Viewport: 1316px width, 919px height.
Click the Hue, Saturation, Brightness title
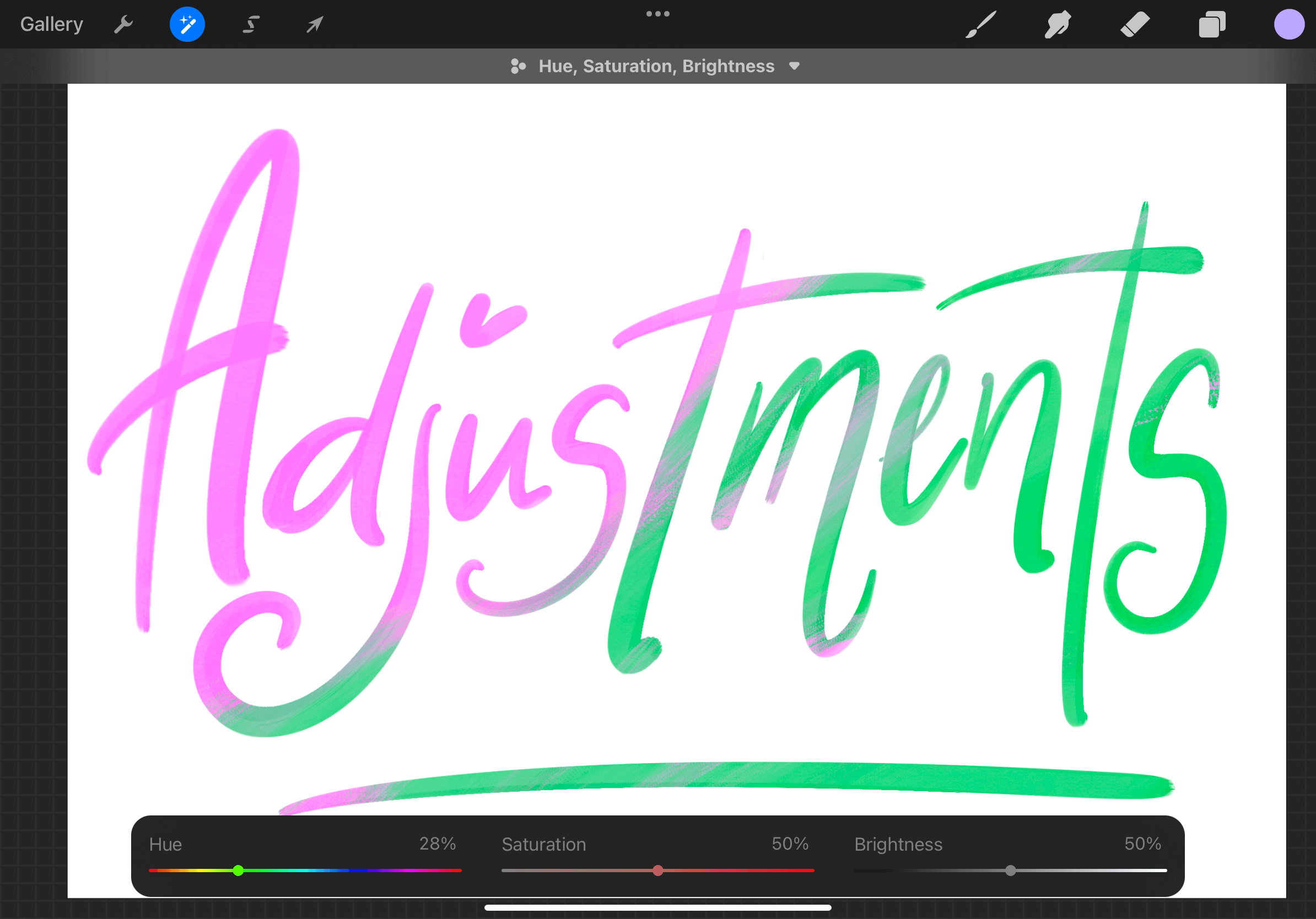(x=656, y=66)
